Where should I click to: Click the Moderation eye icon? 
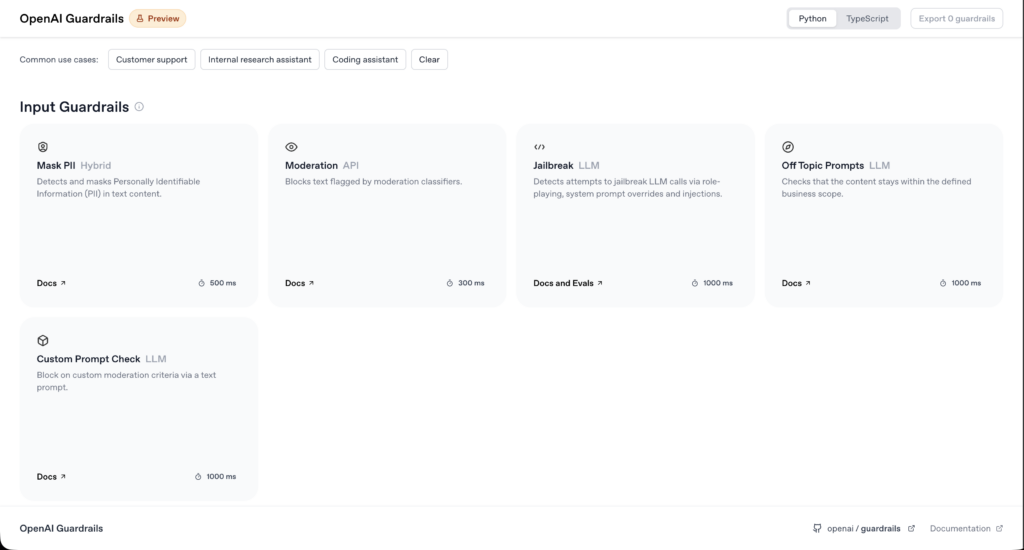click(291, 147)
